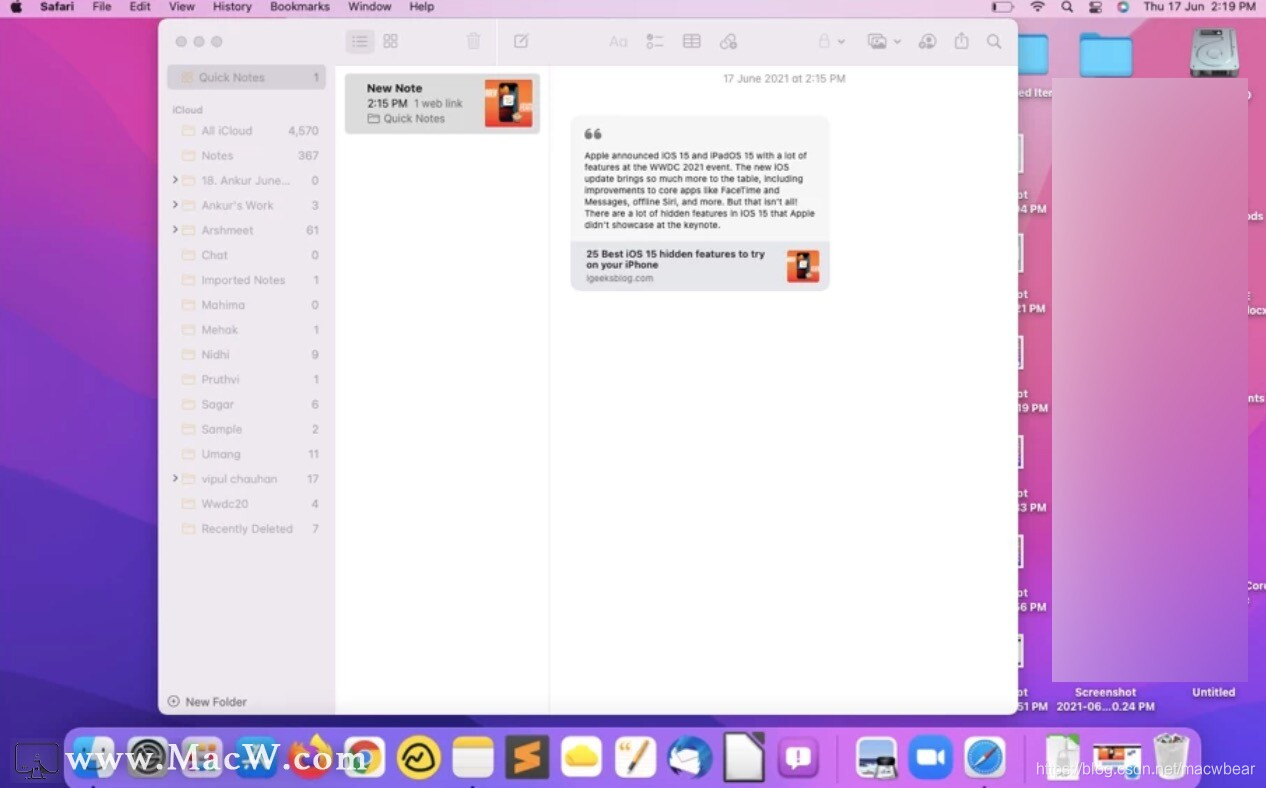The image size is (1266, 788).
Task: Click the Spotlight search icon in menu bar
Action: click(1067, 7)
